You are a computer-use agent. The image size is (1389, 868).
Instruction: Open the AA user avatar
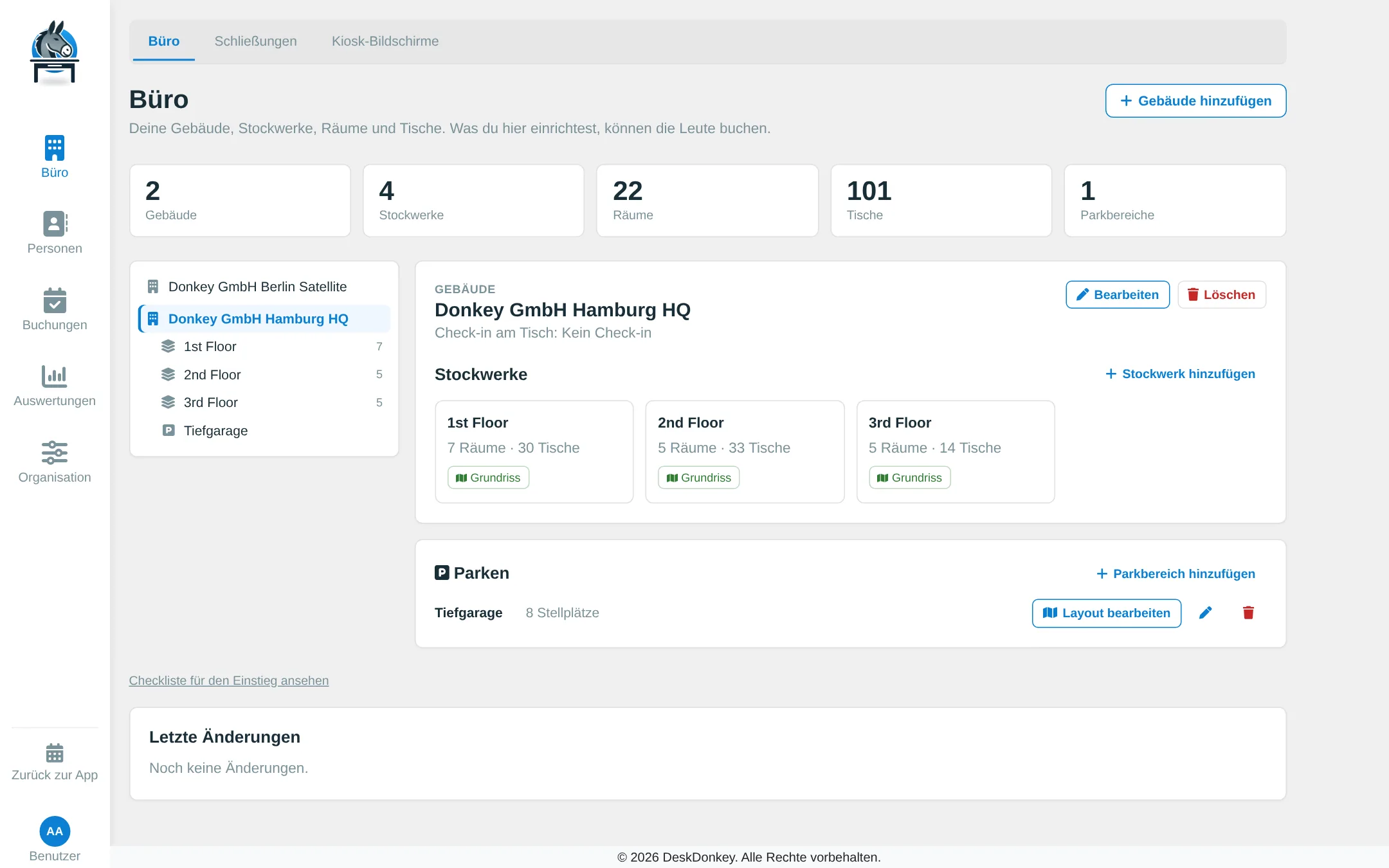point(55,831)
